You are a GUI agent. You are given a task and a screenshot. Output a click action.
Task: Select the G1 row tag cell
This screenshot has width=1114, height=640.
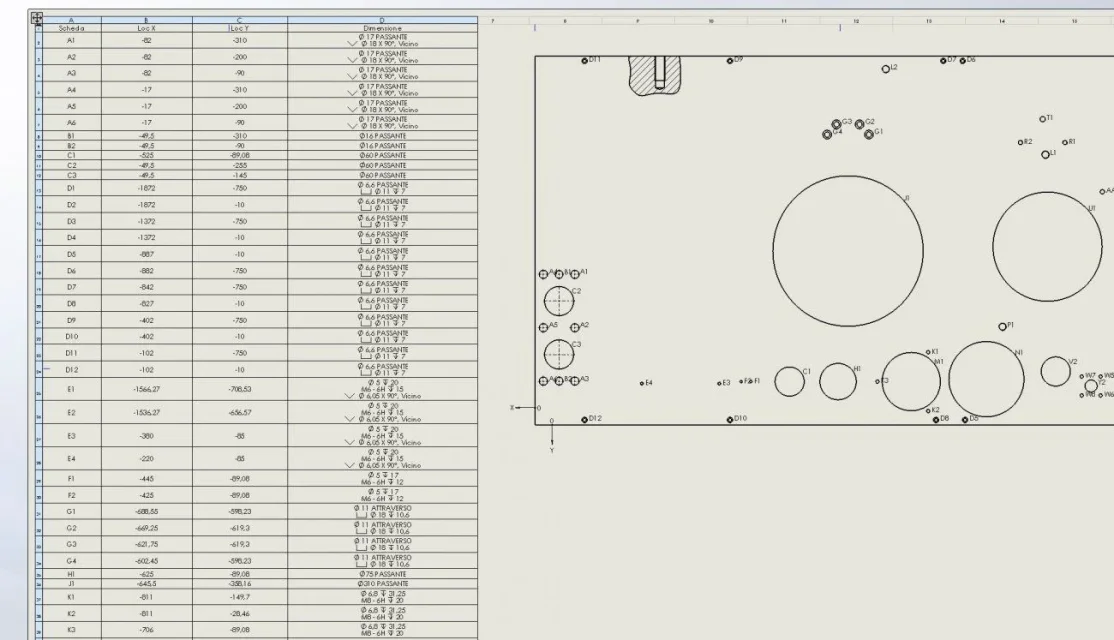tap(72, 511)
